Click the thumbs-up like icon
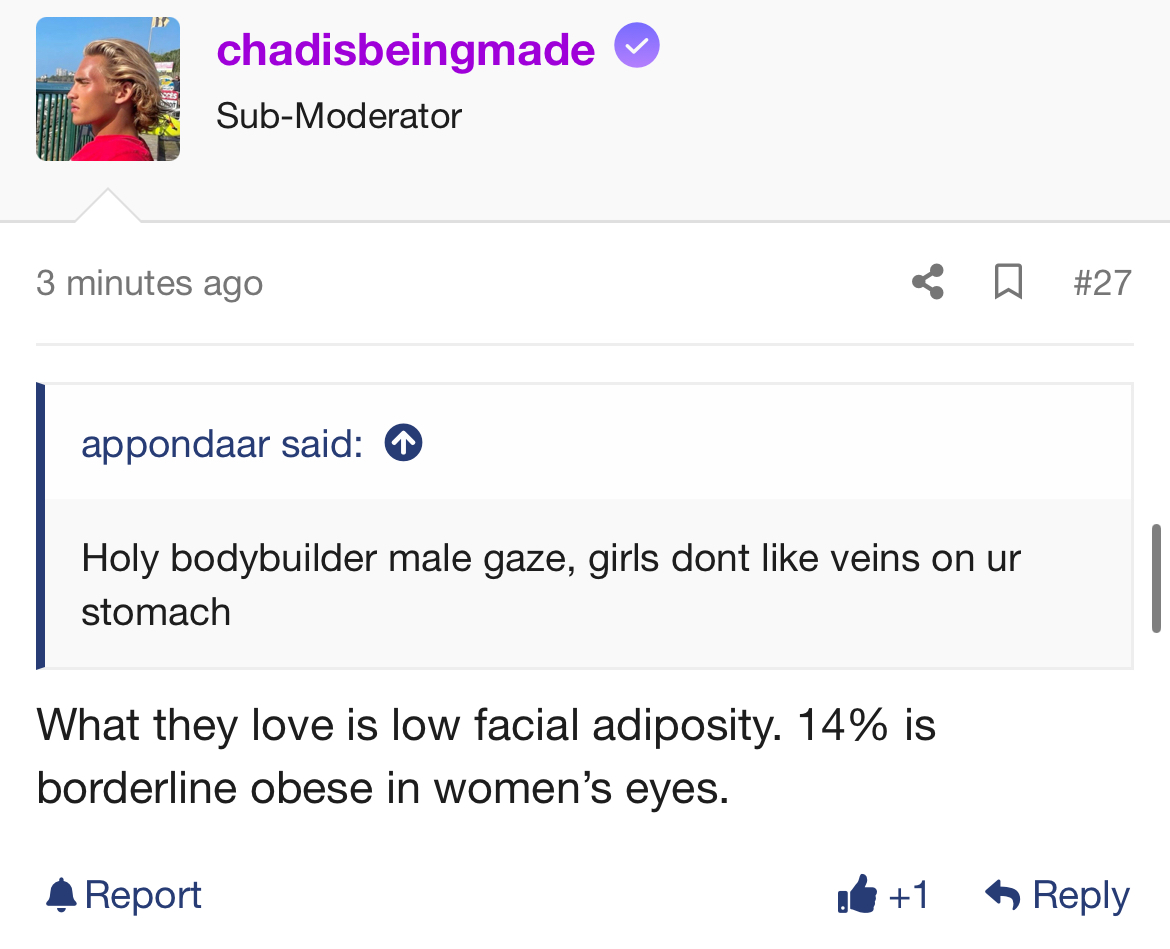Viewport: 1170px width, 949px height. tap(858, 894)
